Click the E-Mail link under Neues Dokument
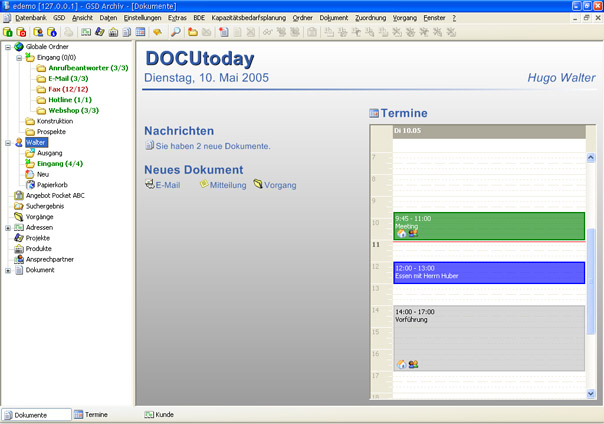 tap(166, 185)
